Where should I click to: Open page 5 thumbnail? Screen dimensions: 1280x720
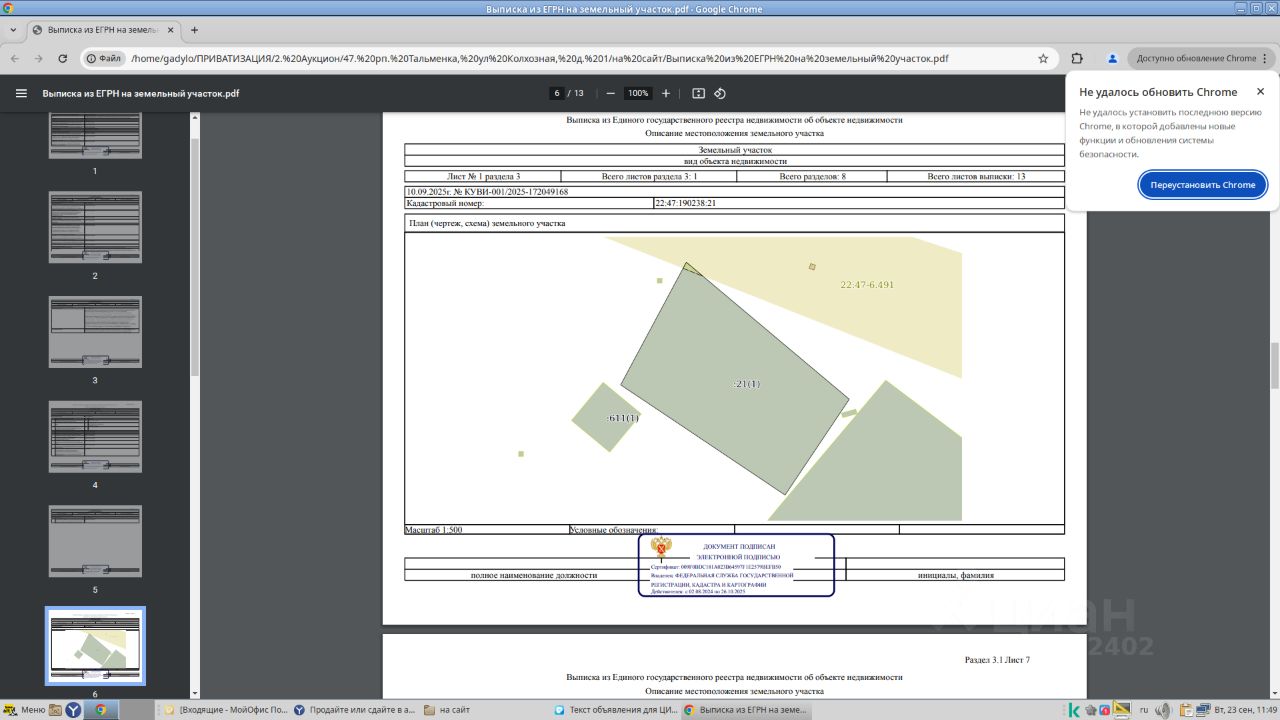tap(95, 541)
